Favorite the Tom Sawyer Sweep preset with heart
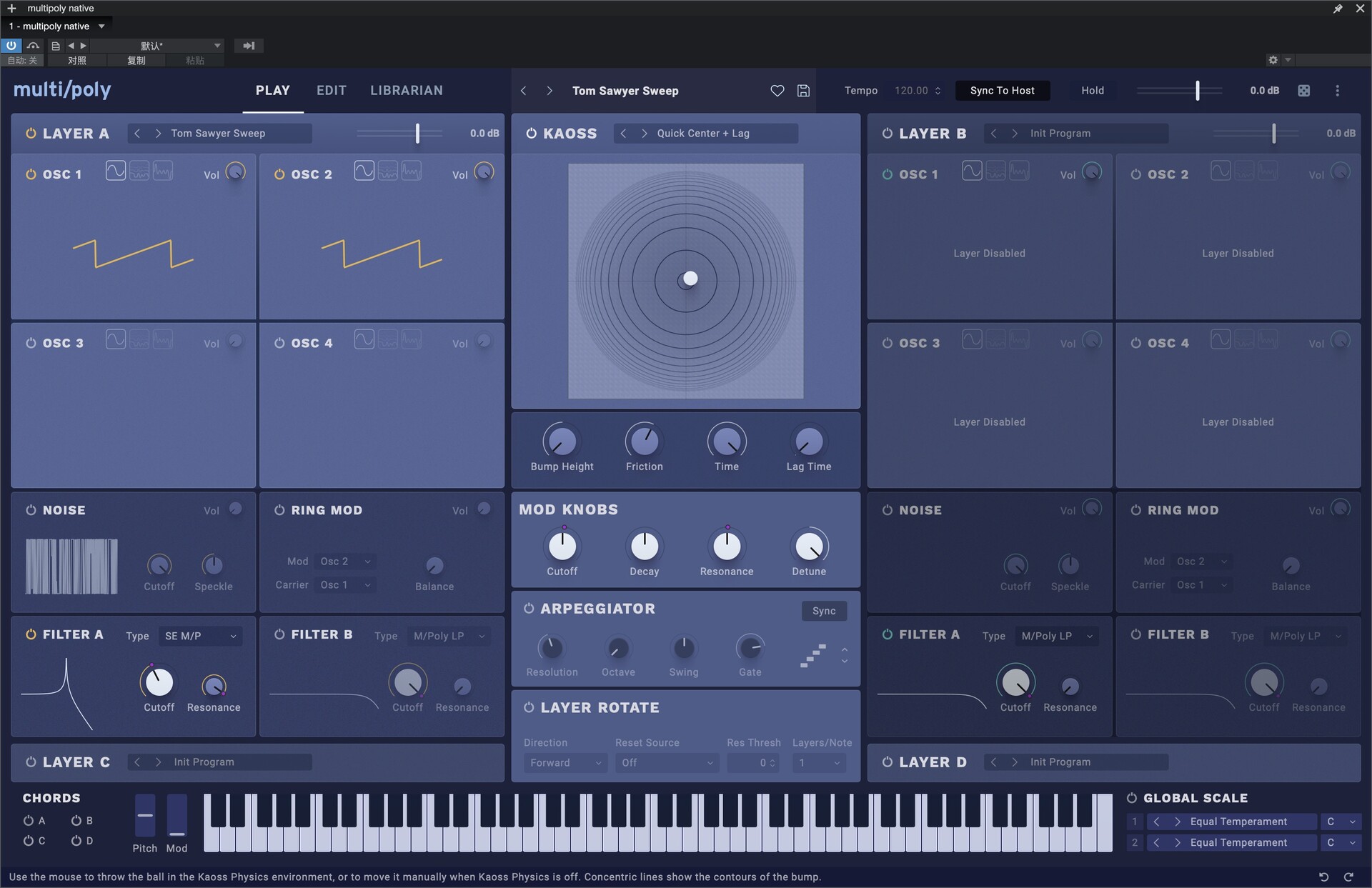 pyautogui.click(x=777, y=91)
